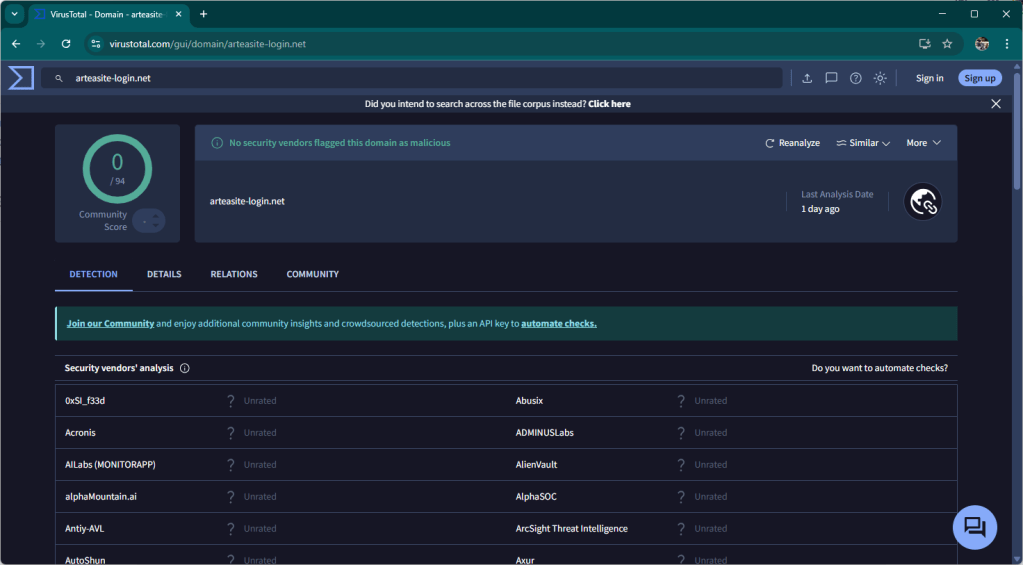
Task: Open the notifications chat bubble icon
Action: pos(831,78)
